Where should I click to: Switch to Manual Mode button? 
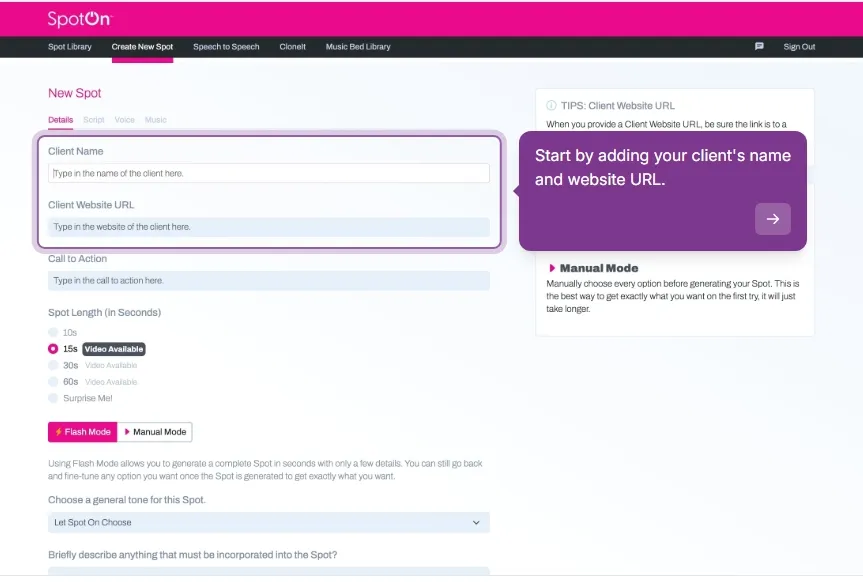(x=155, y=432)
